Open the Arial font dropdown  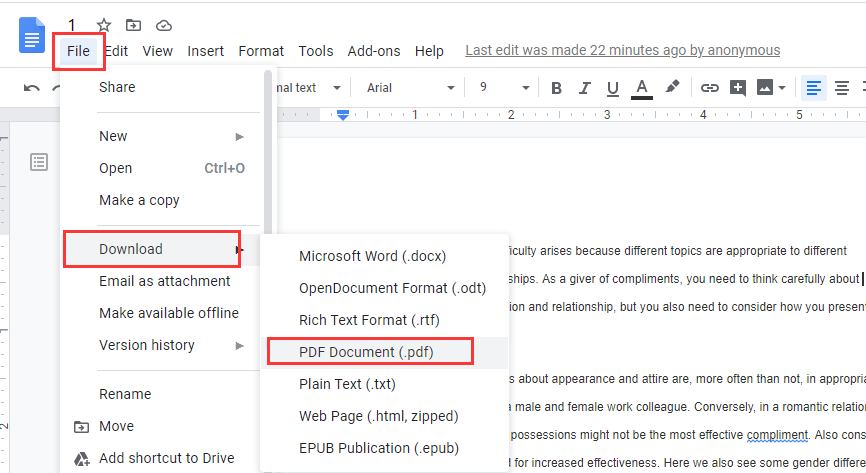coord(410,88)
